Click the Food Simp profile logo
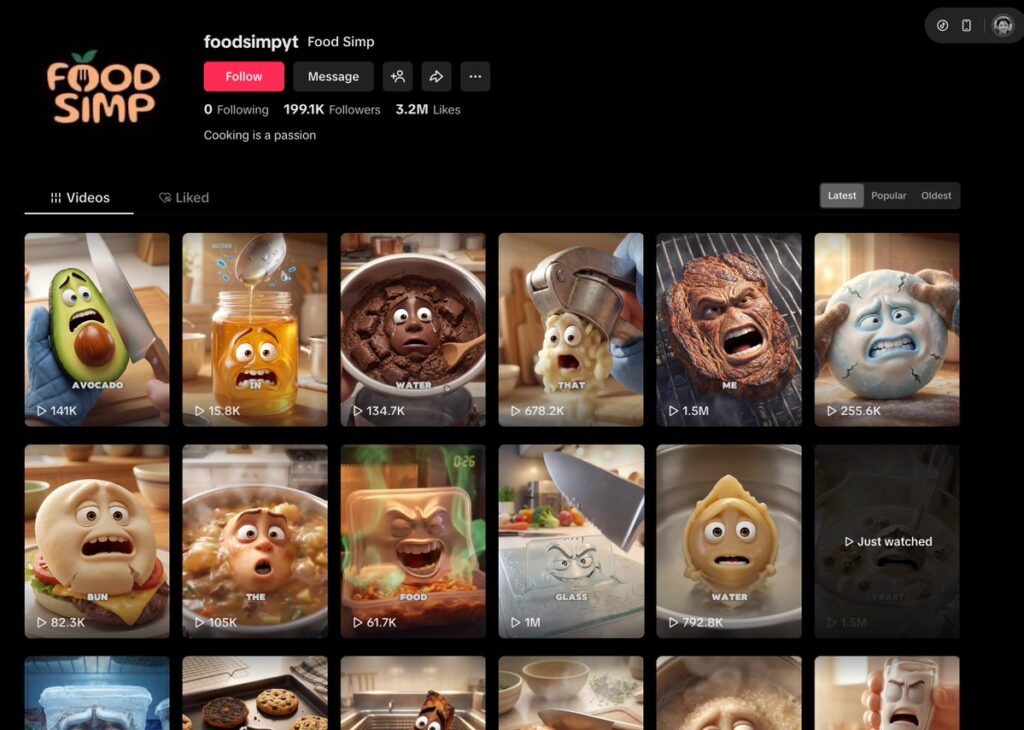The image size is (1024, 730). pyautogui.click(x=102, y=89)
